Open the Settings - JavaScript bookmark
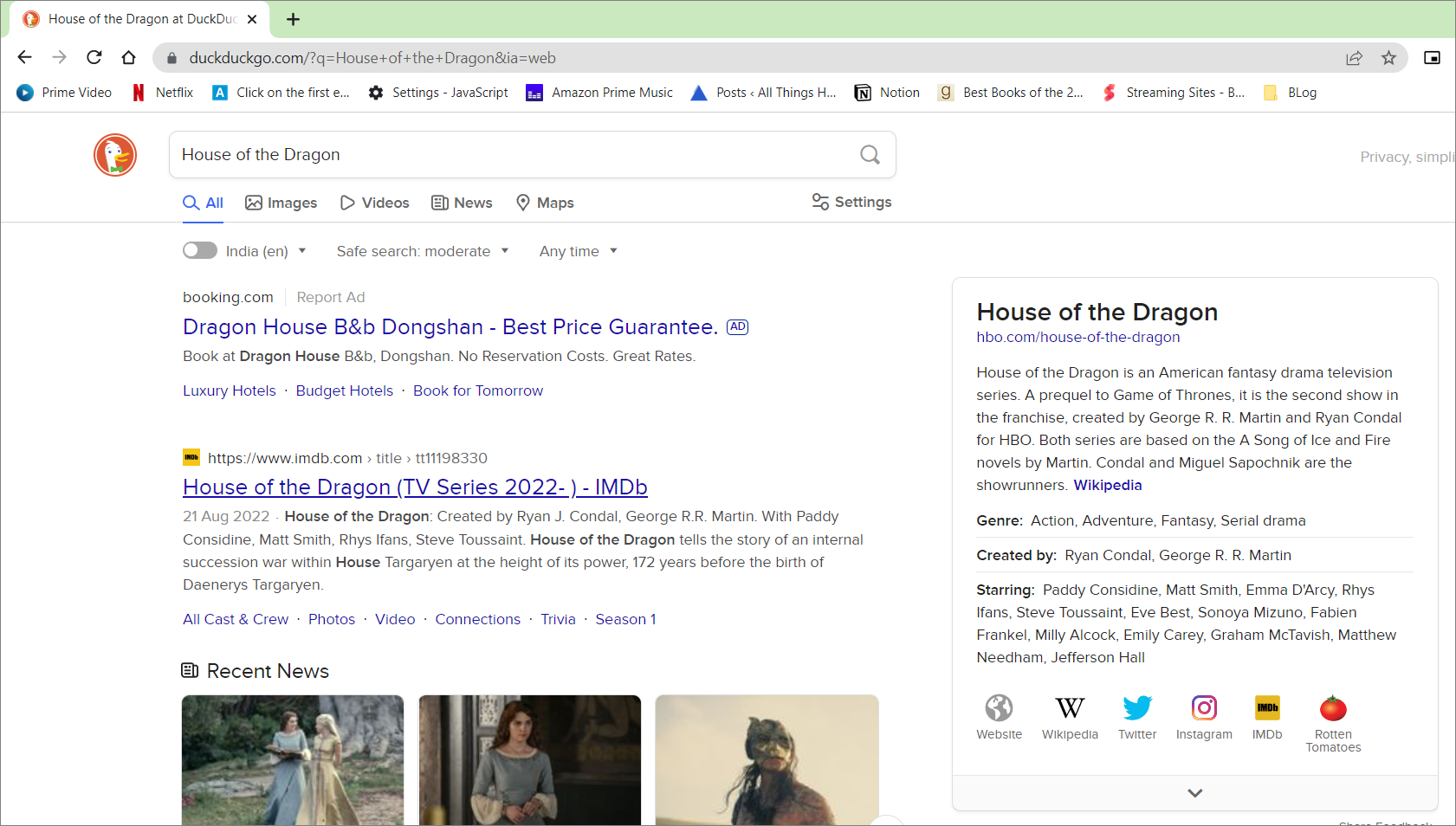Image resolution: width=1456 pixels, height=826 pixels. 438,93
